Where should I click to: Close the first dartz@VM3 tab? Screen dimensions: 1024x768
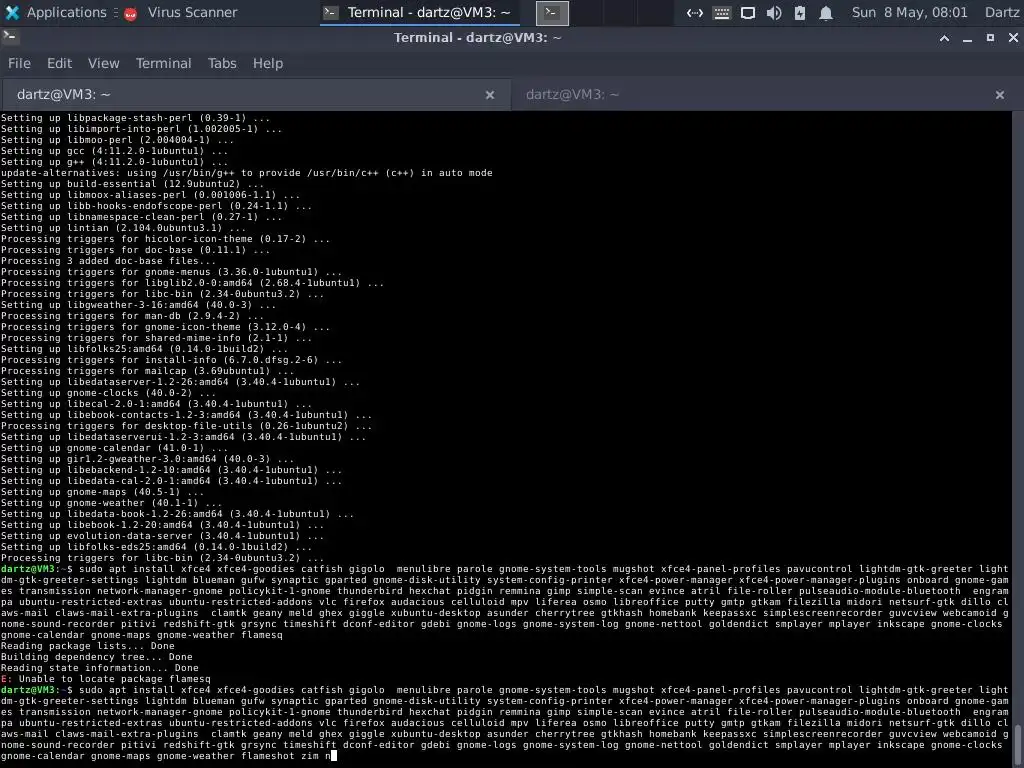tap(490, 95)
